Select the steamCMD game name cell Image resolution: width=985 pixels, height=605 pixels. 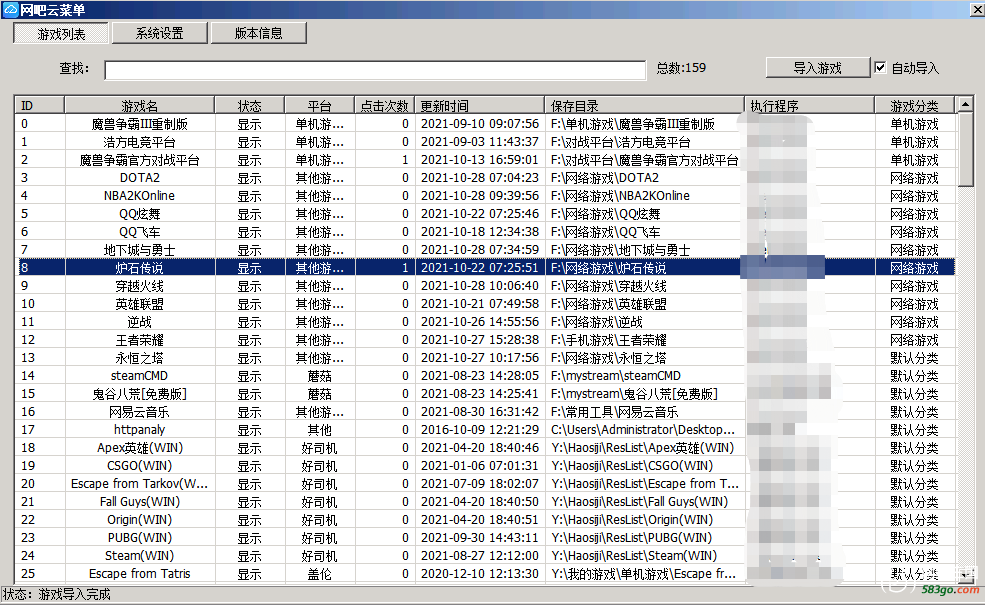pyautogui.click(x=139, y=376)
